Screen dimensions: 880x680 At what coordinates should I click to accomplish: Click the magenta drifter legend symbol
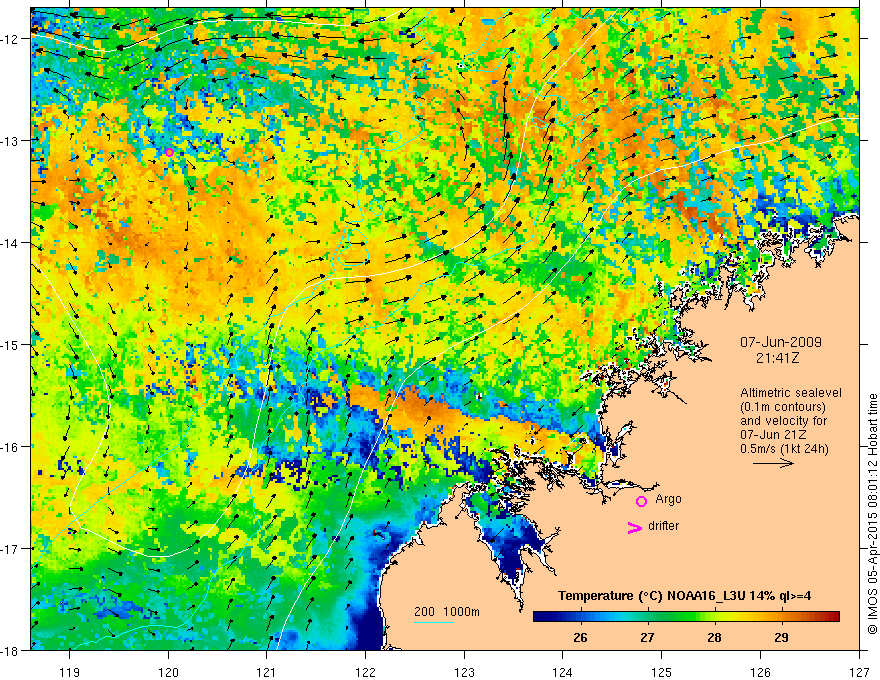tap(634, 527)
